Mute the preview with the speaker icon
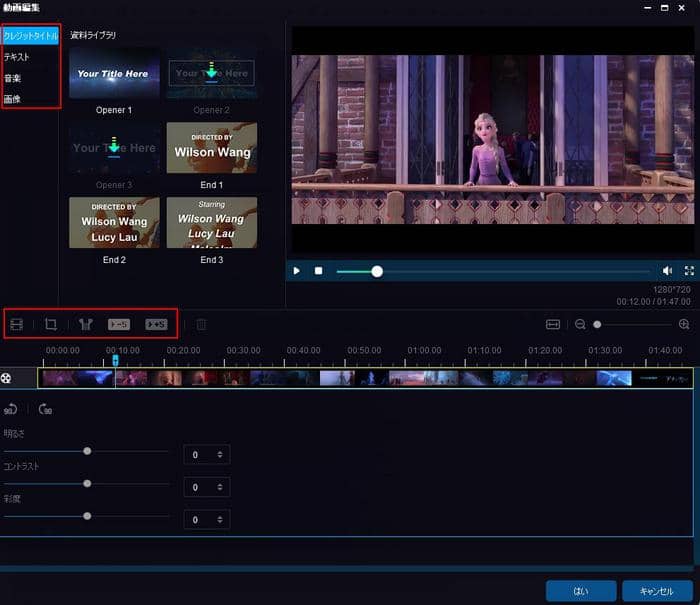 [667, 271]
